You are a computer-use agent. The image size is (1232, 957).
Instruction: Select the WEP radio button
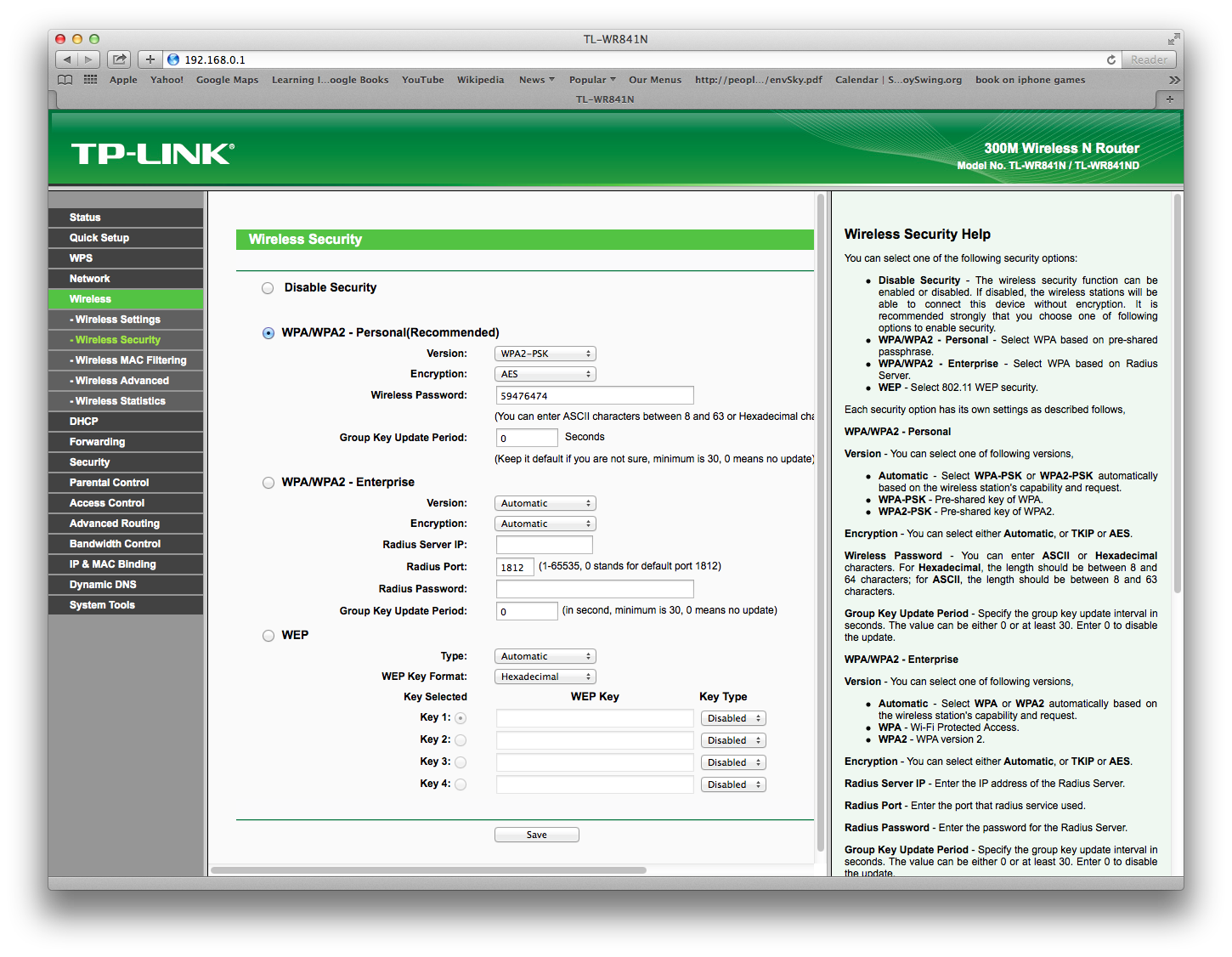tap(268, 636)
